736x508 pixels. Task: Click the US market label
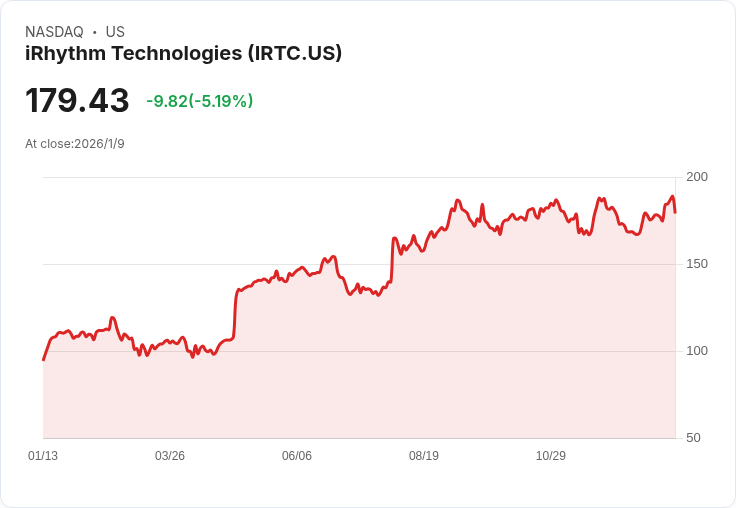(x=115, y=32)
